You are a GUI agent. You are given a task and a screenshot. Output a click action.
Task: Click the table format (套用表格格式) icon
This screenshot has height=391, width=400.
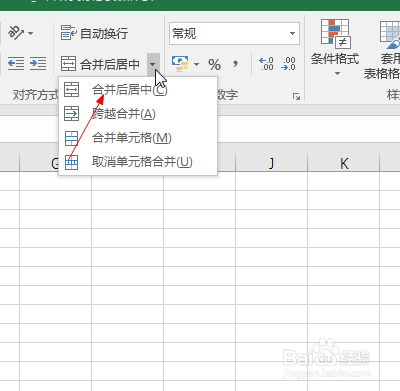pyautogui.click(x=390, y=34)
